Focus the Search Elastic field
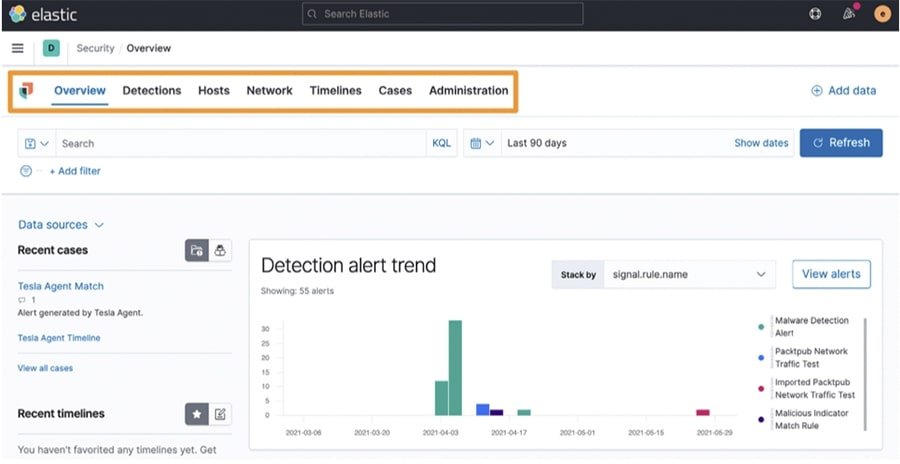The image size is (900, 464). coord(442,14)
